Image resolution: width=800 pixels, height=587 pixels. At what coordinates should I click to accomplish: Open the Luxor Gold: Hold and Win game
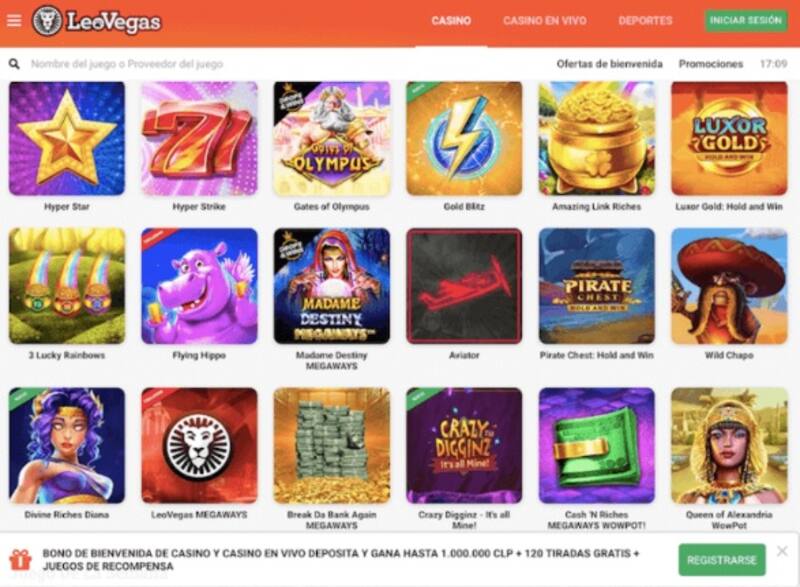coord(729,138)
